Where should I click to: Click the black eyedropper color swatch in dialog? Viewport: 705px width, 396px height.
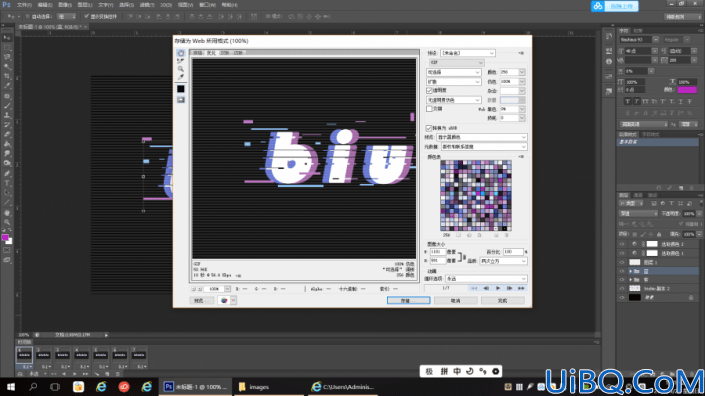click(x=181, y=89)
